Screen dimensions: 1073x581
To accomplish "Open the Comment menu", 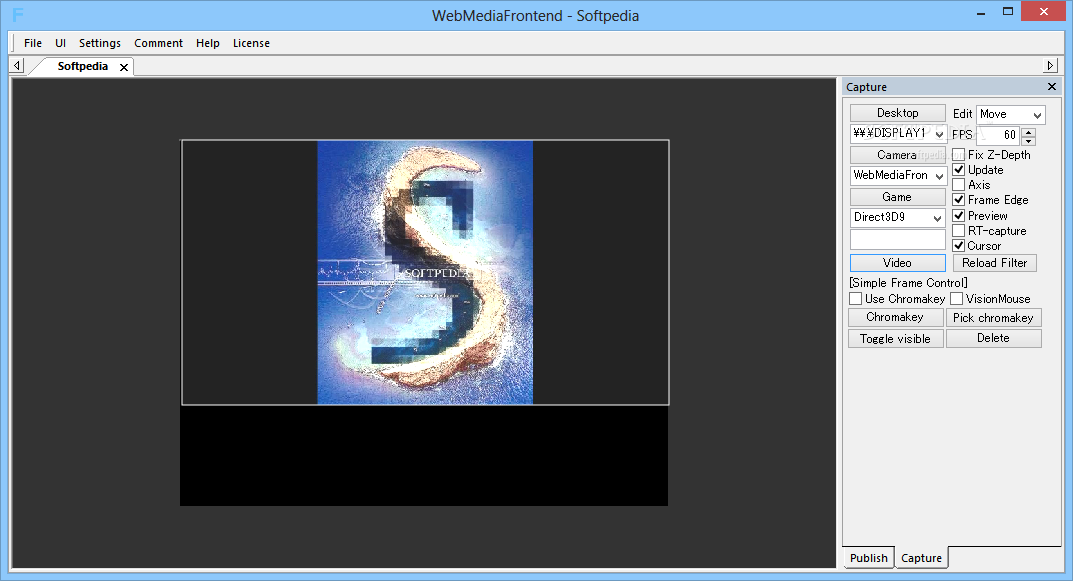I will [158, 43].
